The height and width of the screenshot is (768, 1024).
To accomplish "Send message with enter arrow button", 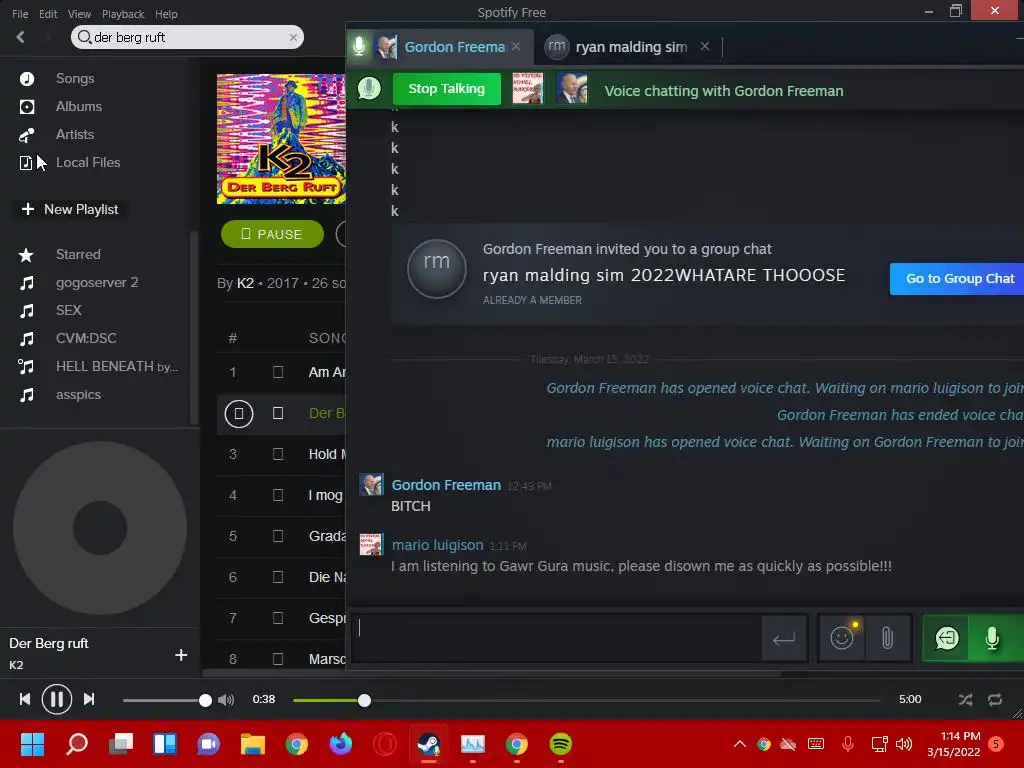I will [784, 638].
